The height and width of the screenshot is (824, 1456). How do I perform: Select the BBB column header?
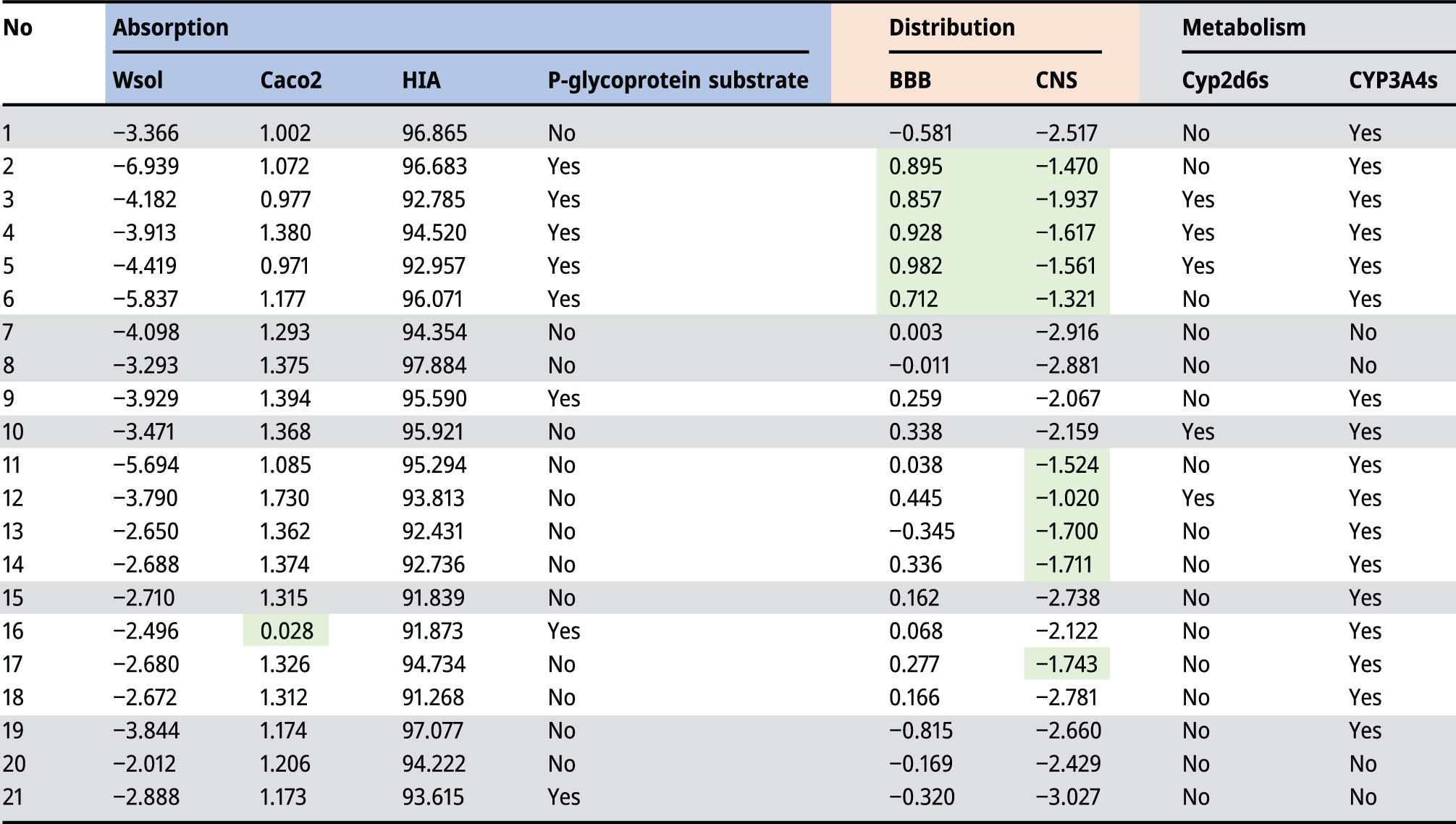(x=909, y=80)
